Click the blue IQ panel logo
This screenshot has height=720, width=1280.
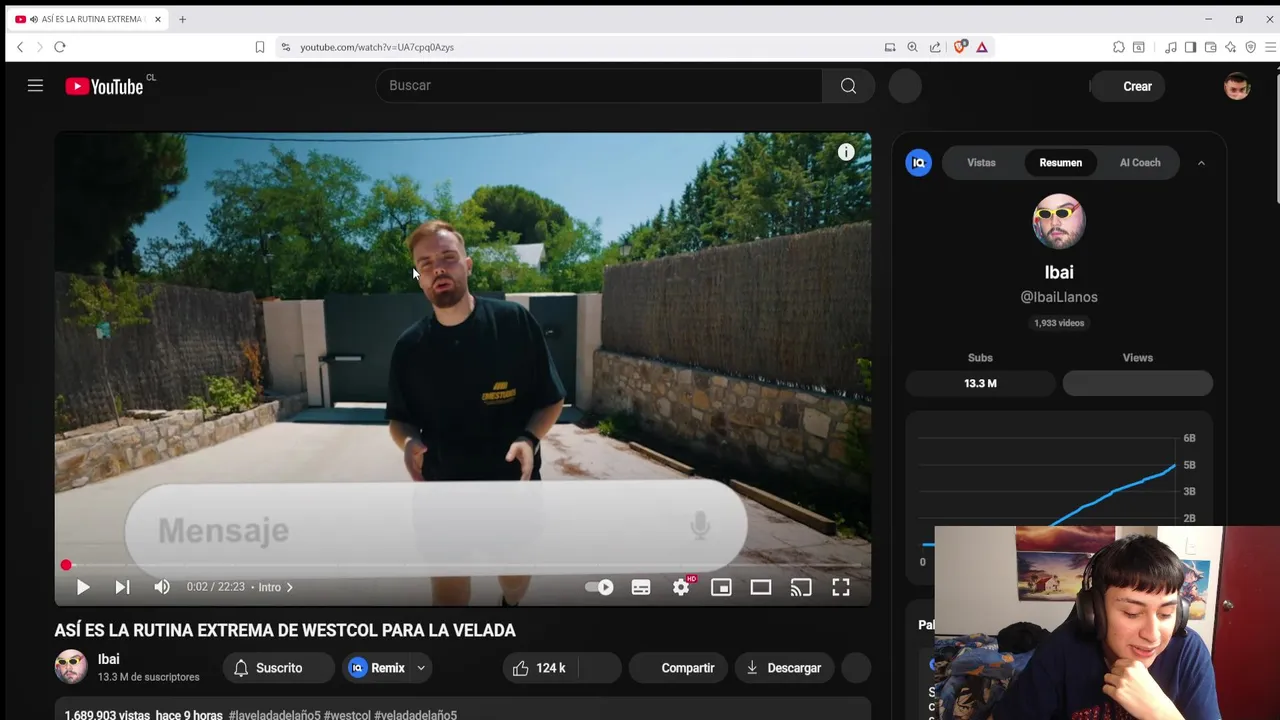(x=918, y=163)
